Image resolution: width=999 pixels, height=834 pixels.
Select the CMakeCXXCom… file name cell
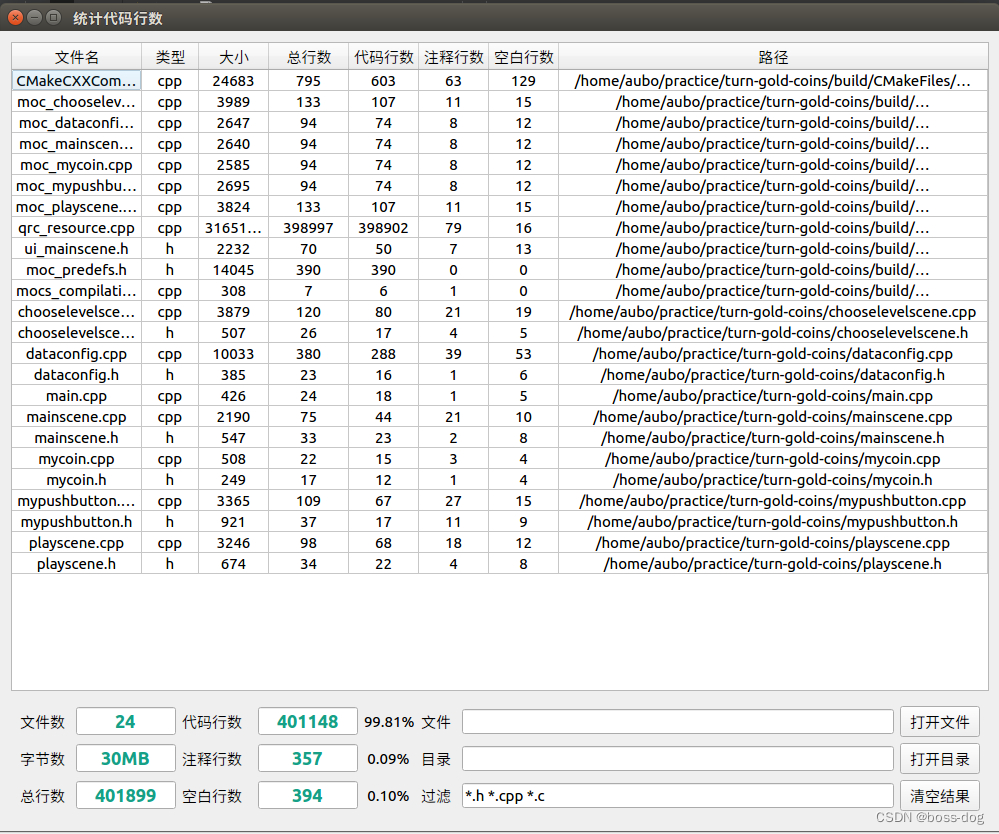[76, 81]
